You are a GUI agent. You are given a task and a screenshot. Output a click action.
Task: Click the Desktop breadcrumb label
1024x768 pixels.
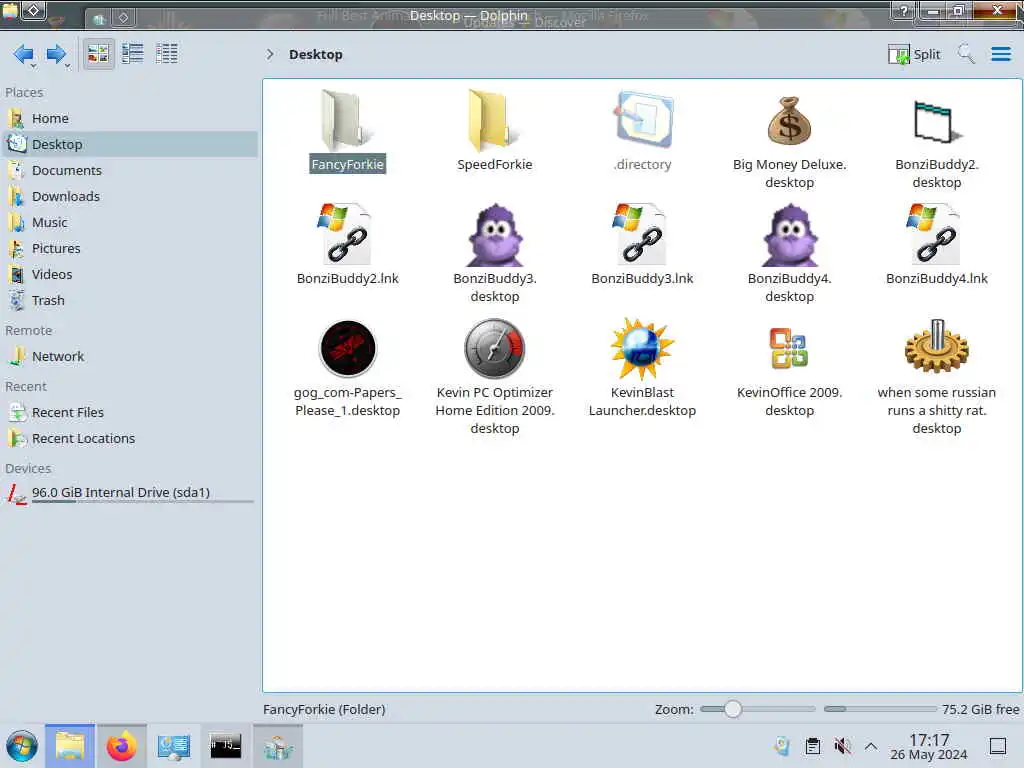[315, 54]
